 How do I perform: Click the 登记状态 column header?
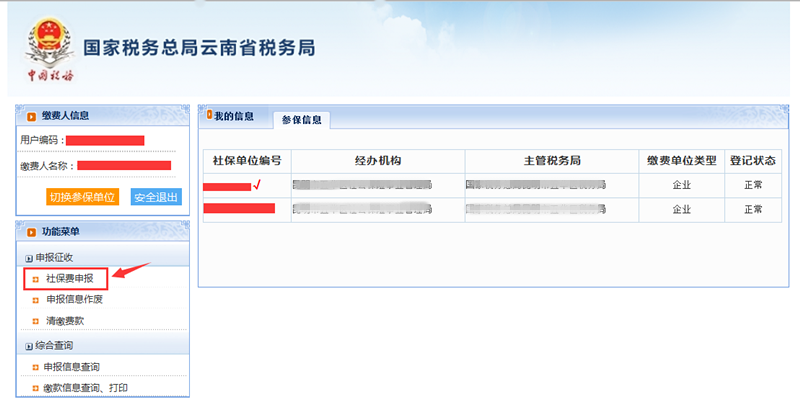pyautogui.click(x=753, y=161)
